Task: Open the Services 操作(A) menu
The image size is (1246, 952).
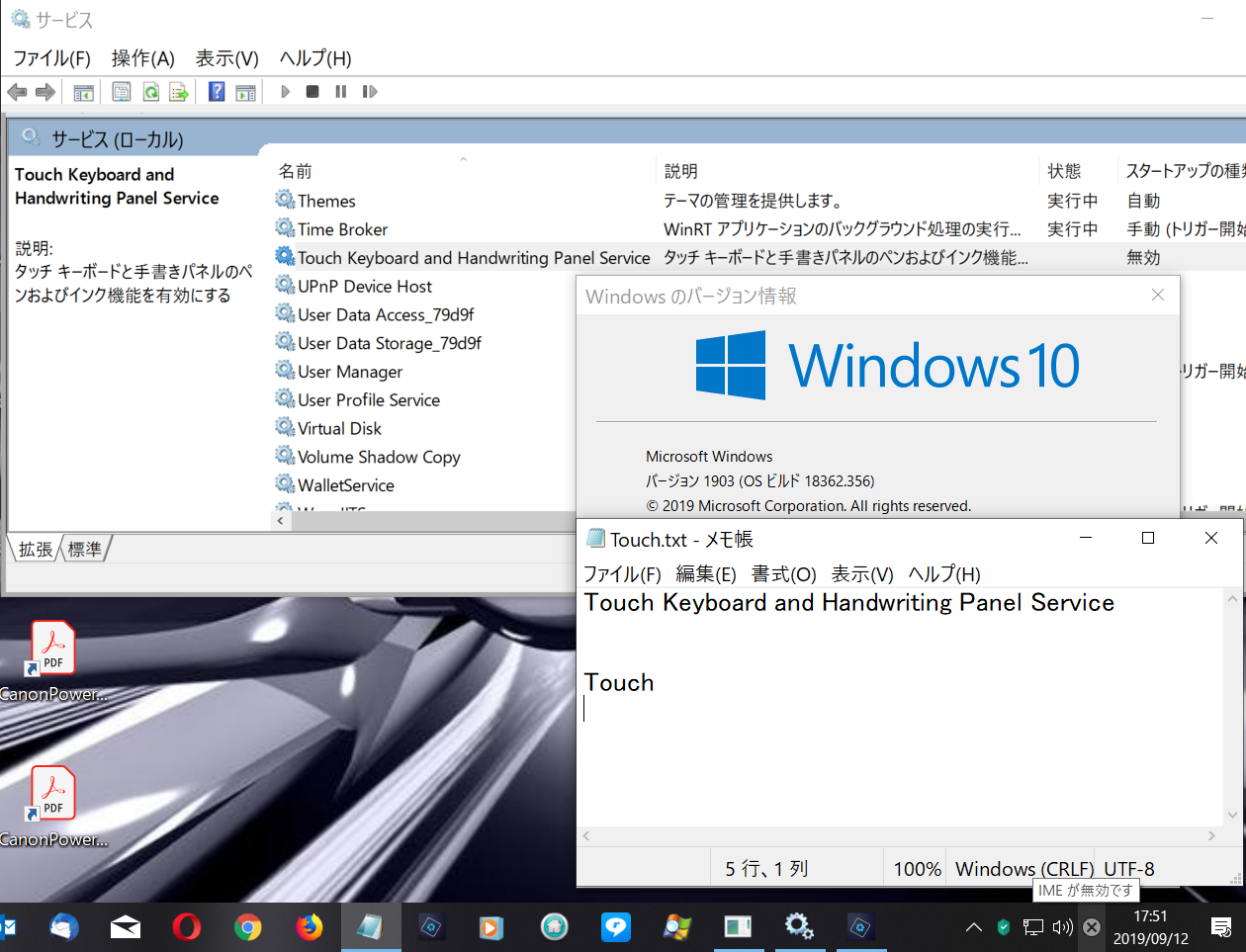Action: pos(142,58)
